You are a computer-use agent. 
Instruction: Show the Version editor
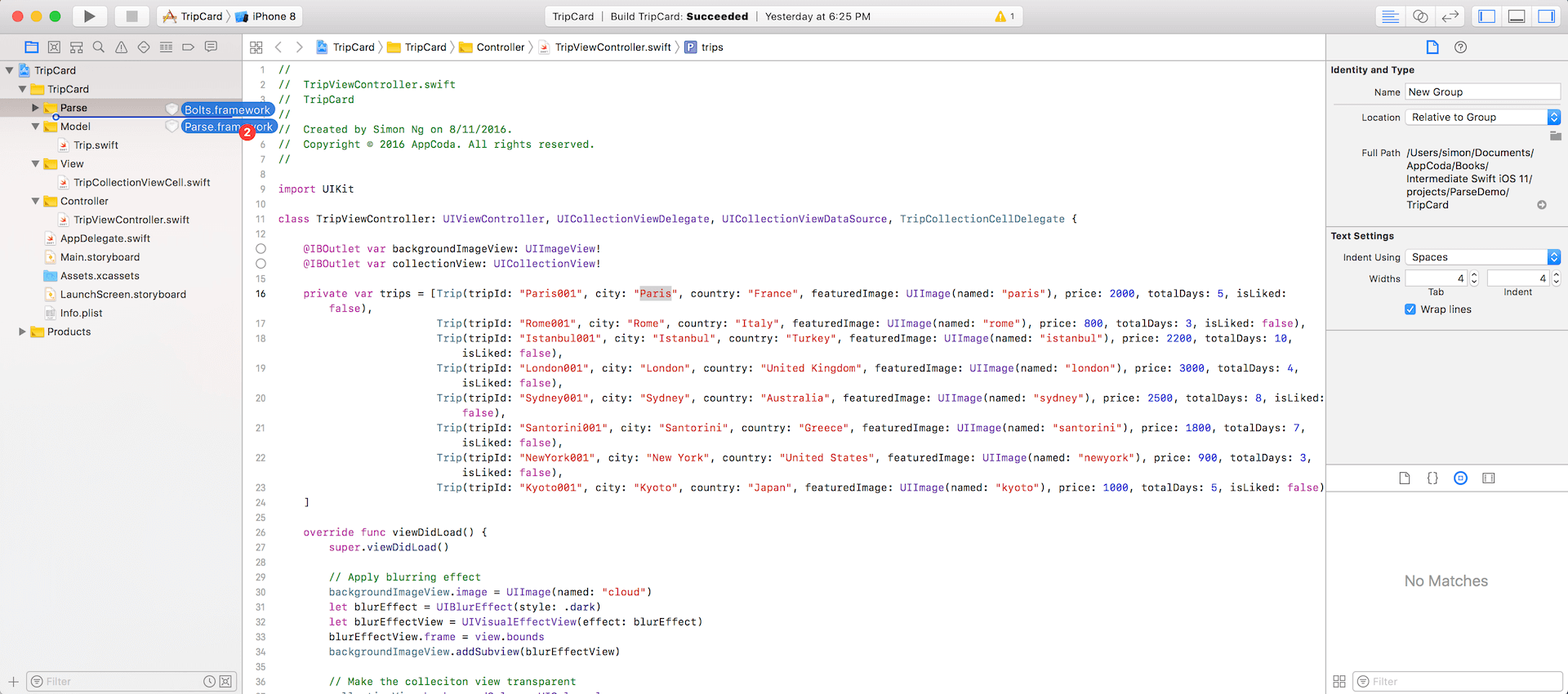coord(1450,16)
